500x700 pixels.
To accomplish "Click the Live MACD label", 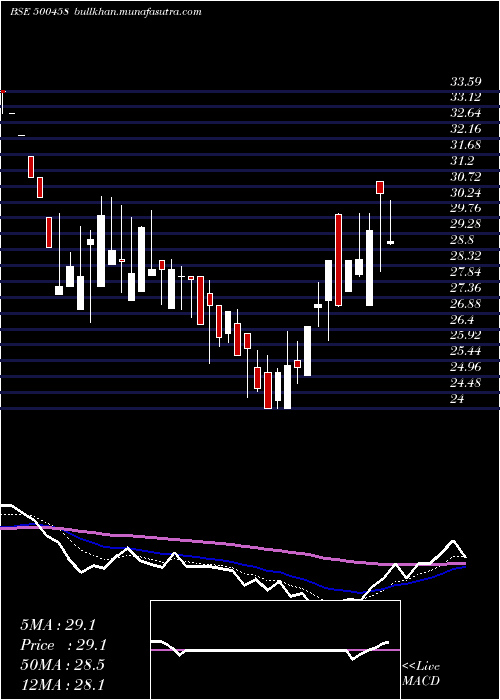I will tap(421, 674).
